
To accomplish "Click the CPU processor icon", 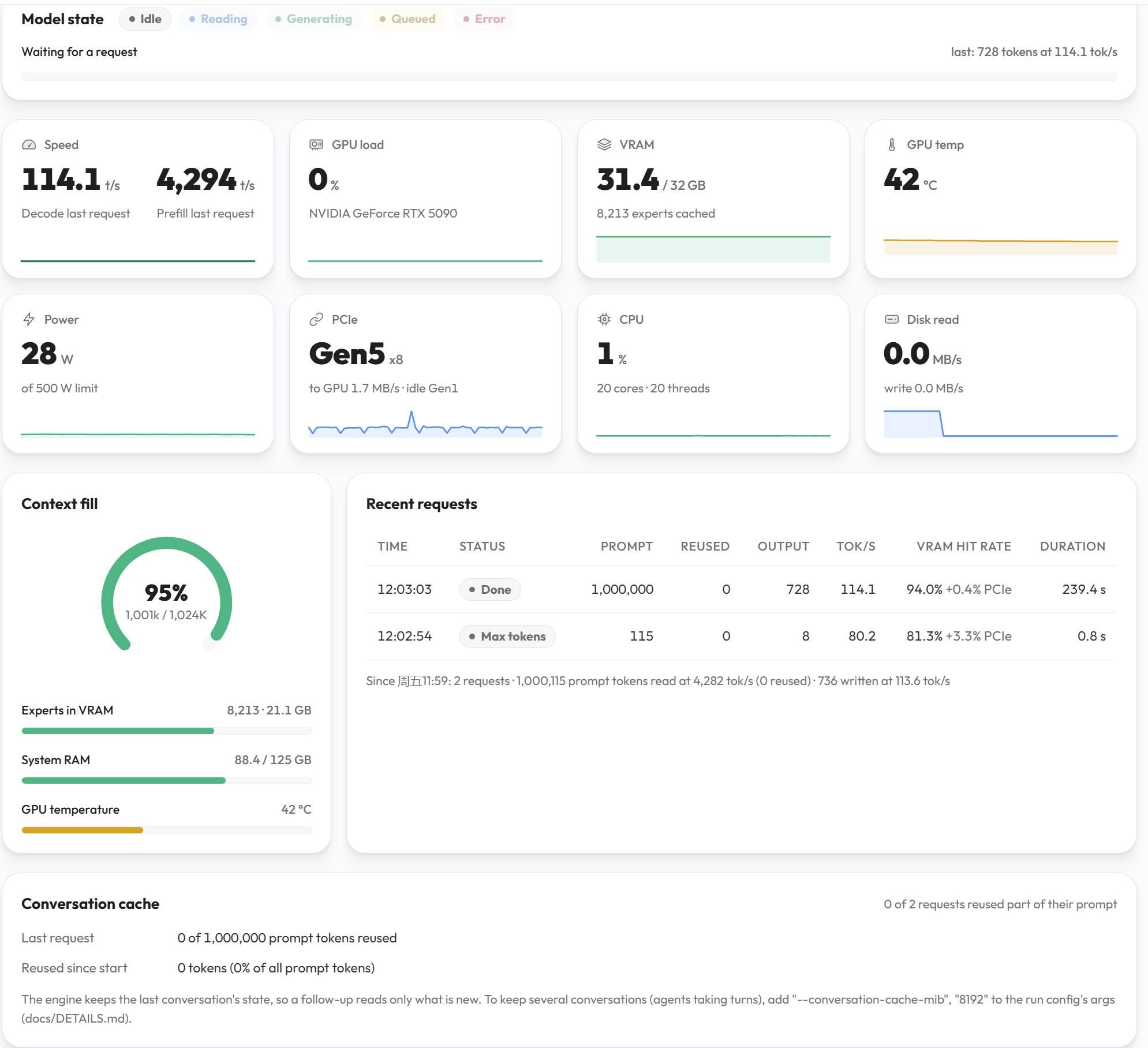I will 604,319.
